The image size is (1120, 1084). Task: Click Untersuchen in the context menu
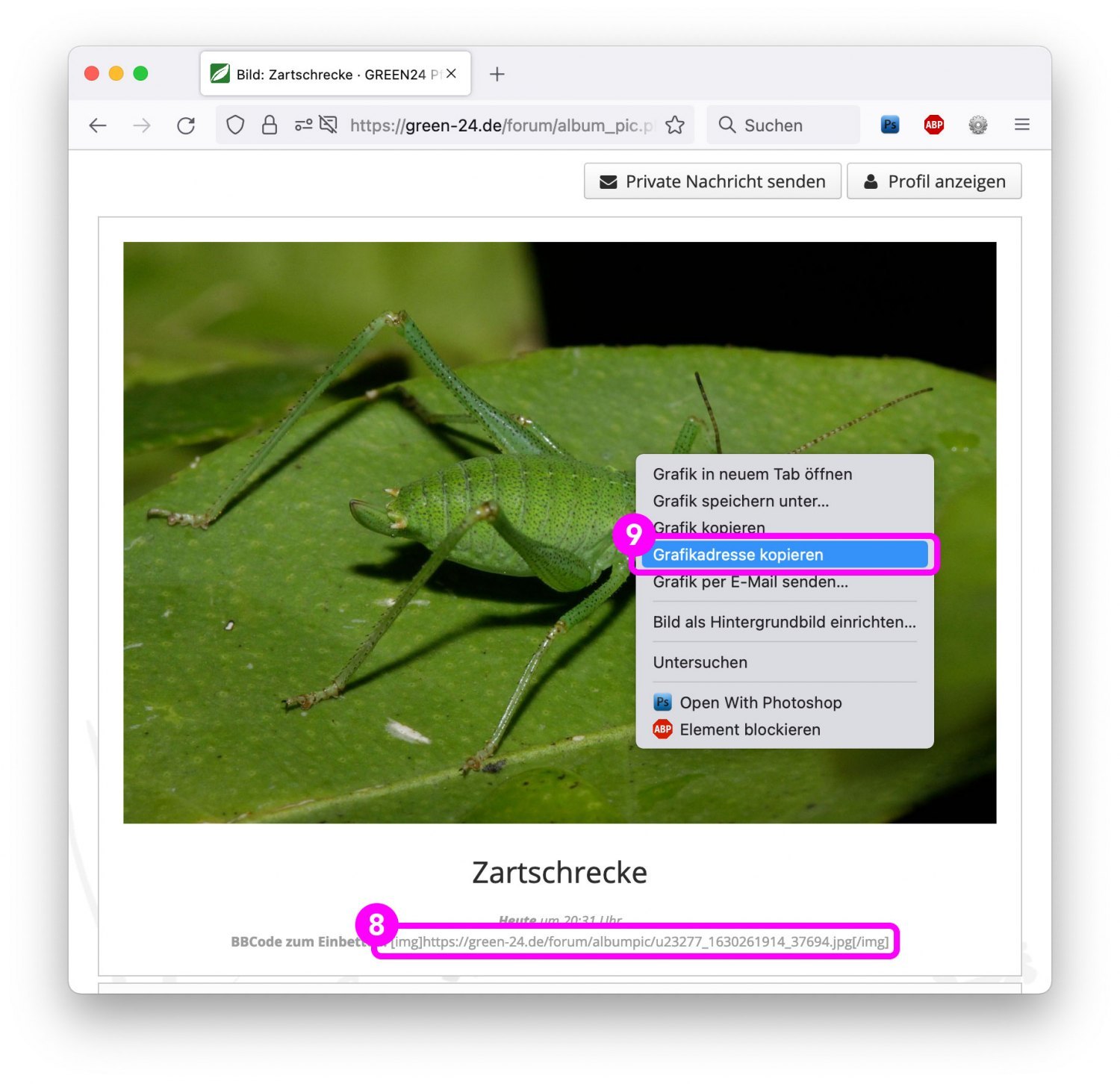(x=700, y=662)
